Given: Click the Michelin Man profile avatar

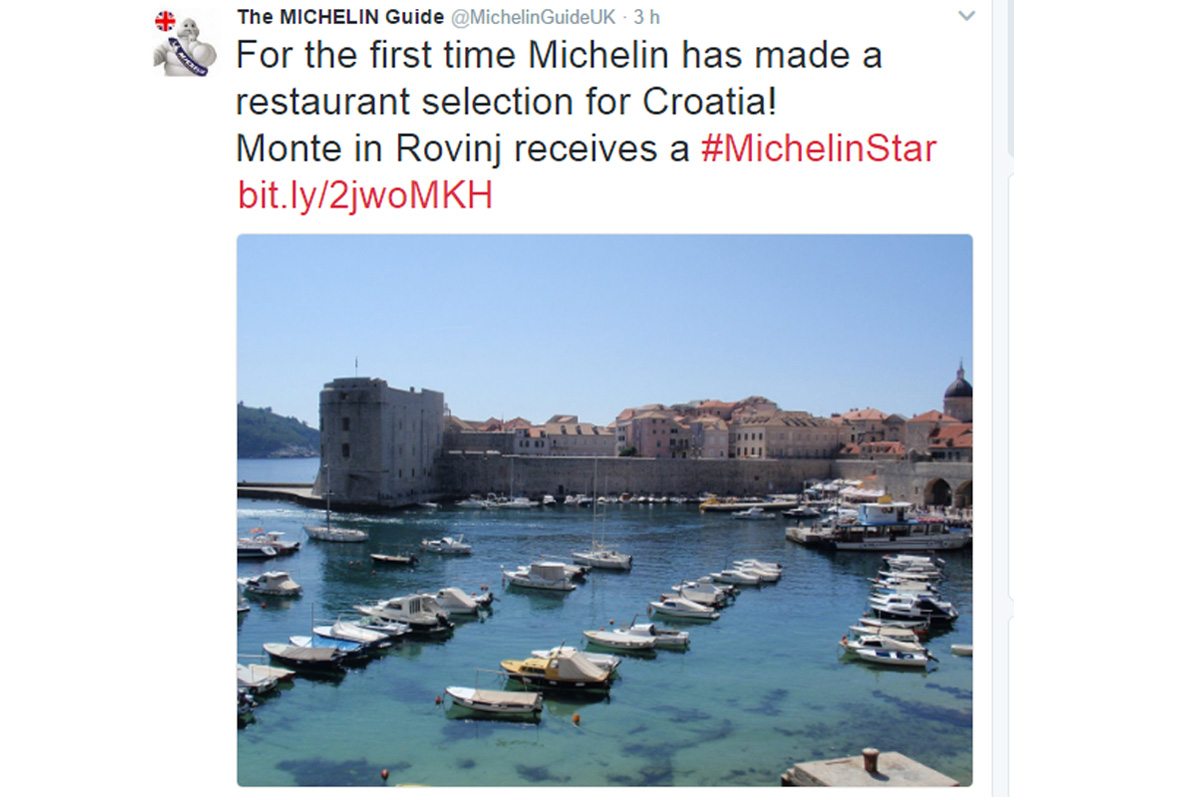Looking at the screenshot, I should (x=185, y=45).
